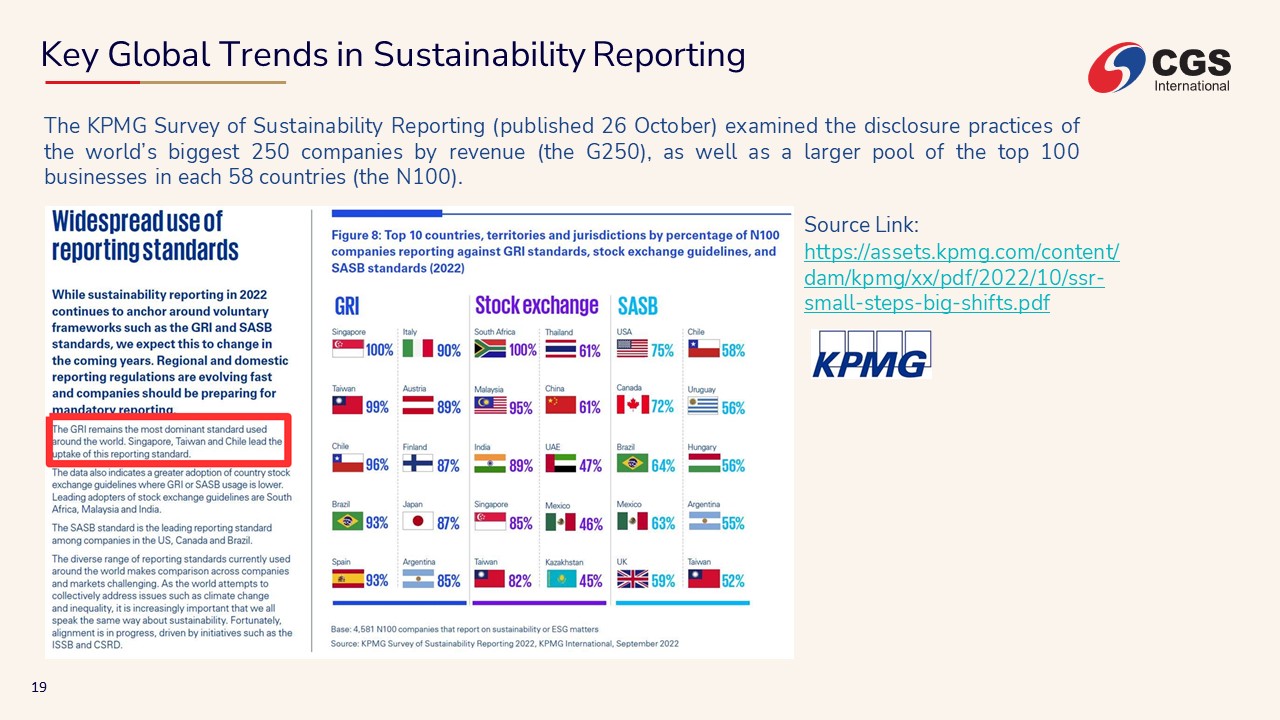Select the Spain flag icon
The image size is (1280, 720).
347,579
